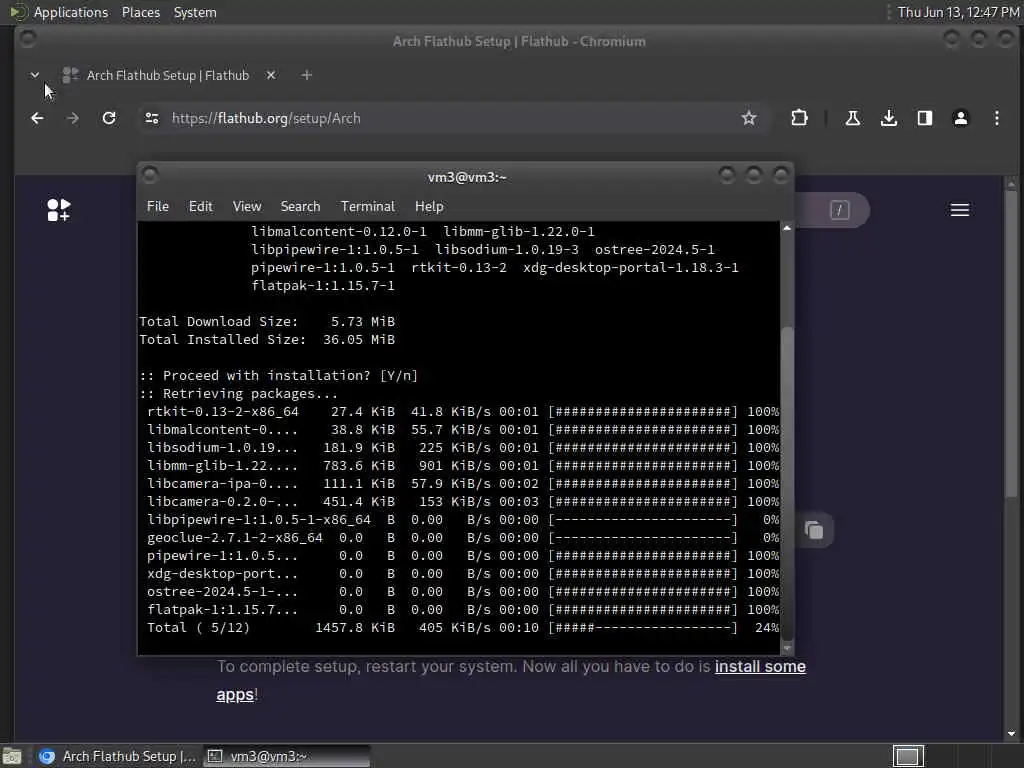The image size is (1024, 768).
Task: Switch to vm3@vm3 terminal in taskbar
Action: (x=286, y=756)
